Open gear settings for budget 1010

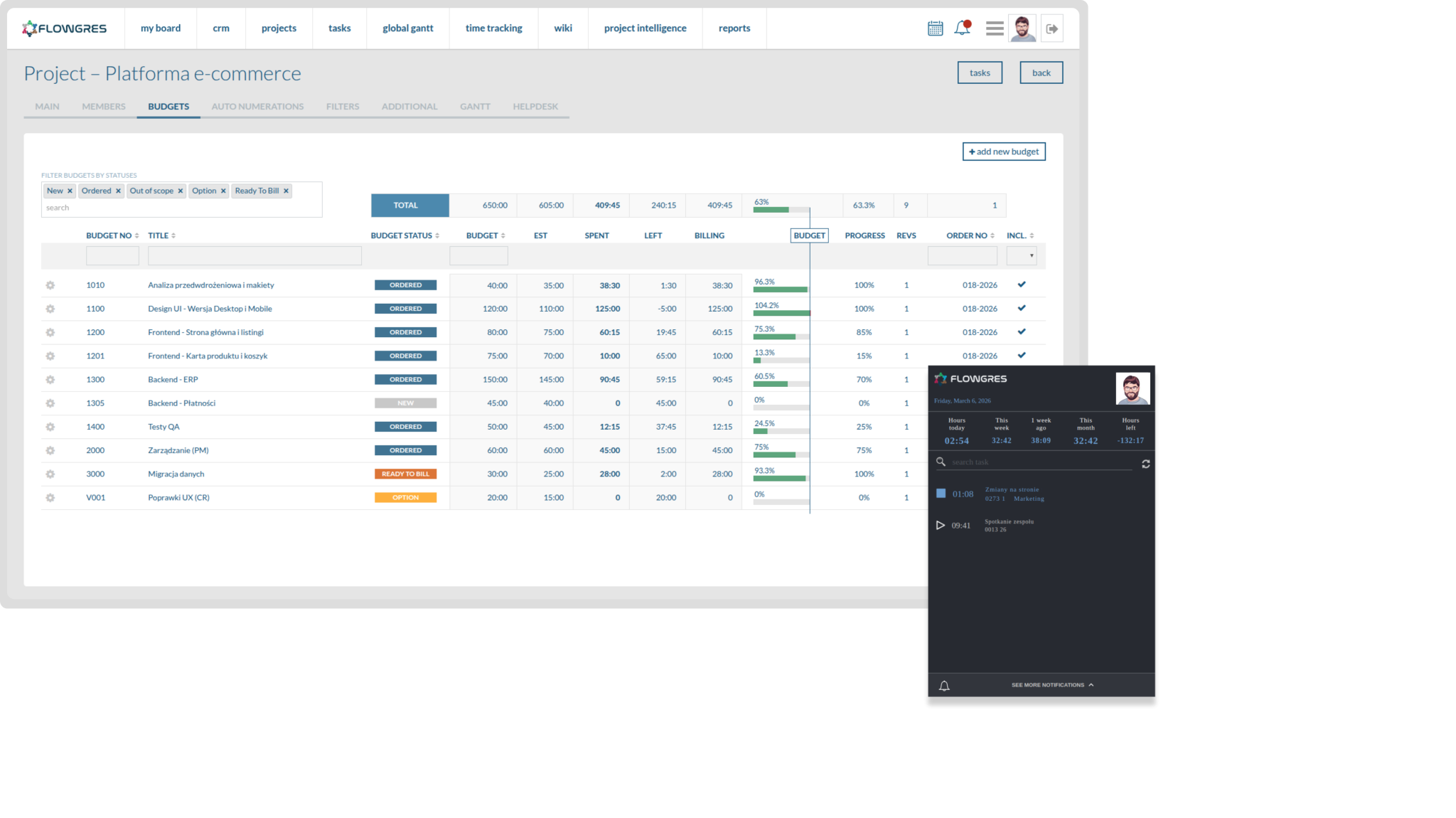[x=50, y=285]
